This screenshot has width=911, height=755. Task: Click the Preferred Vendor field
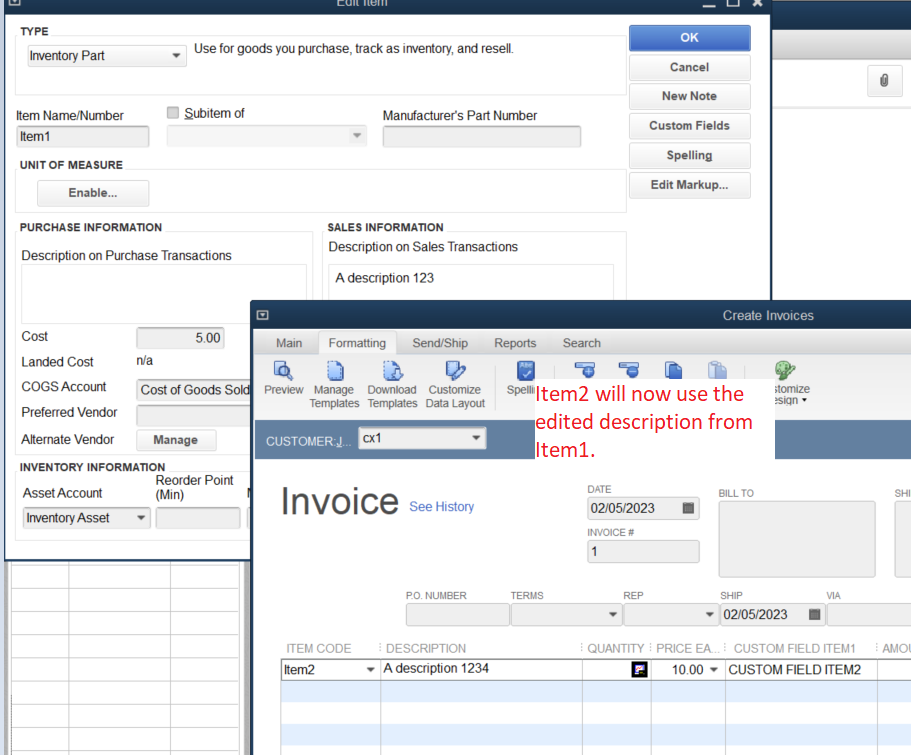pos(194,416)
